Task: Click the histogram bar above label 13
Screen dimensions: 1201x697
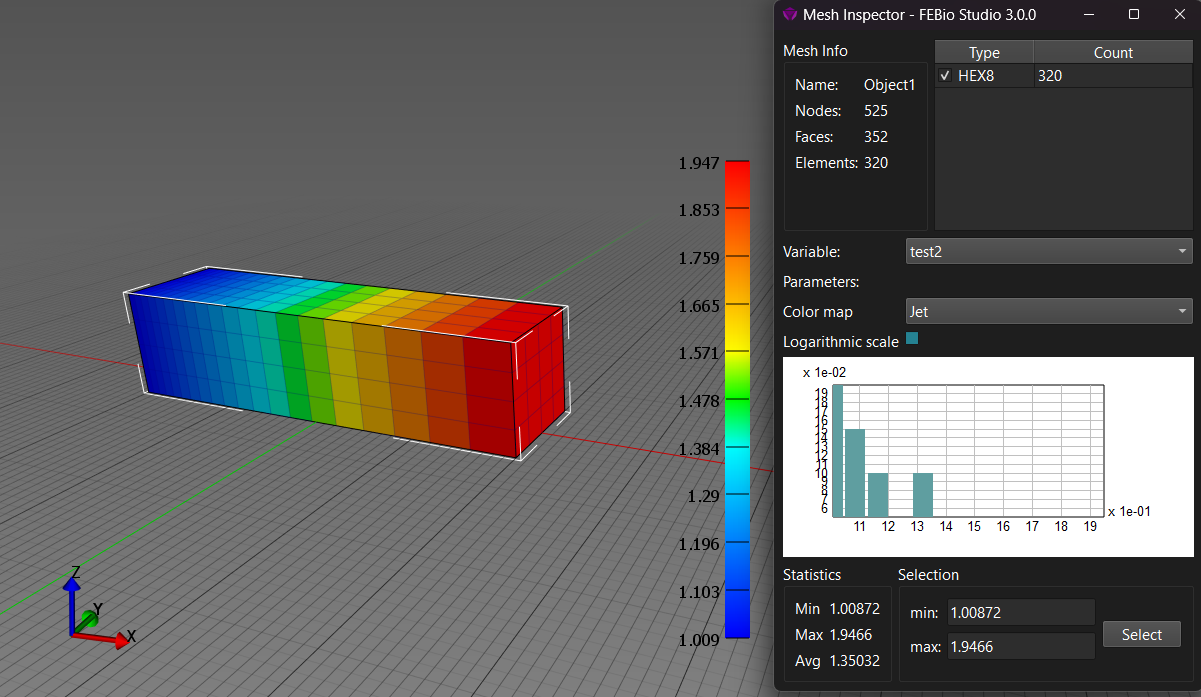Action: (923, 494)
